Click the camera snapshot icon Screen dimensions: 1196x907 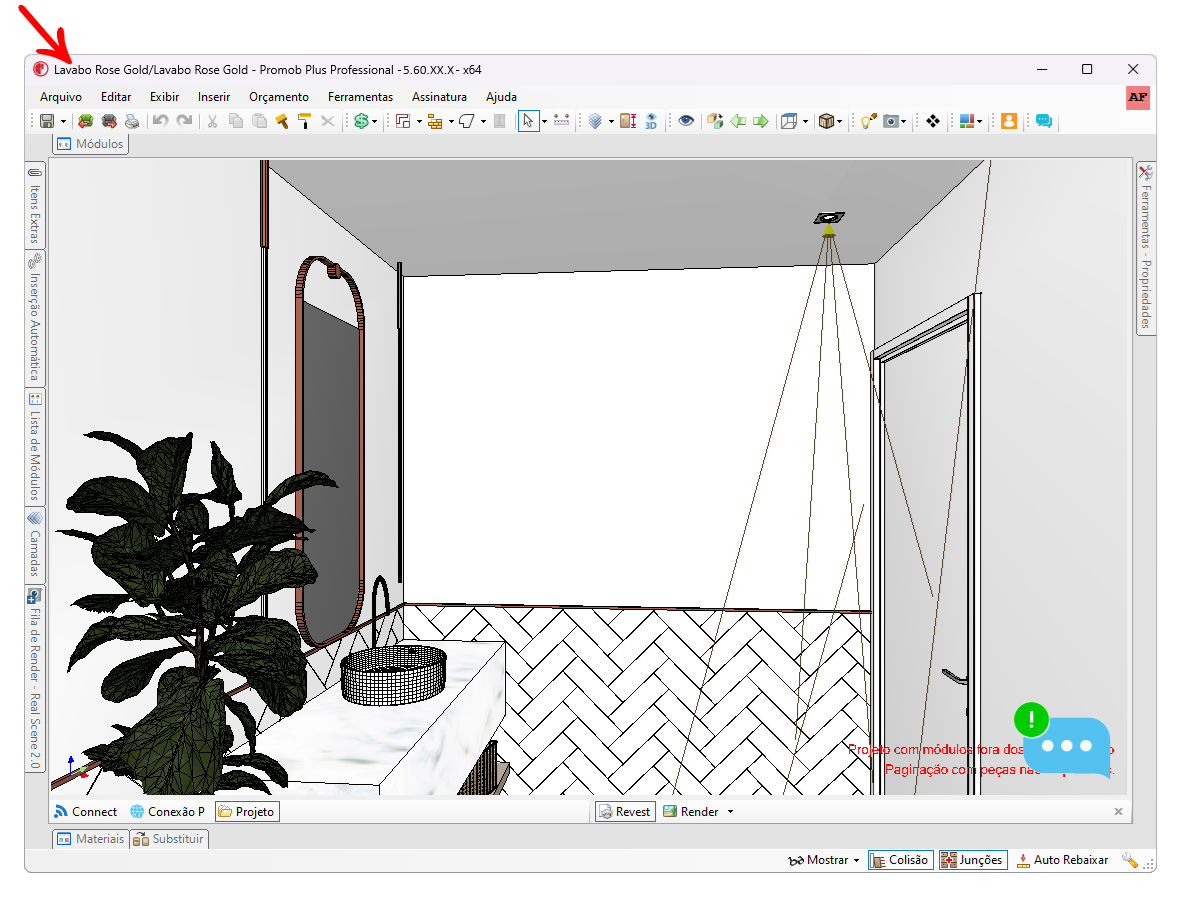[x=891, y=121]
